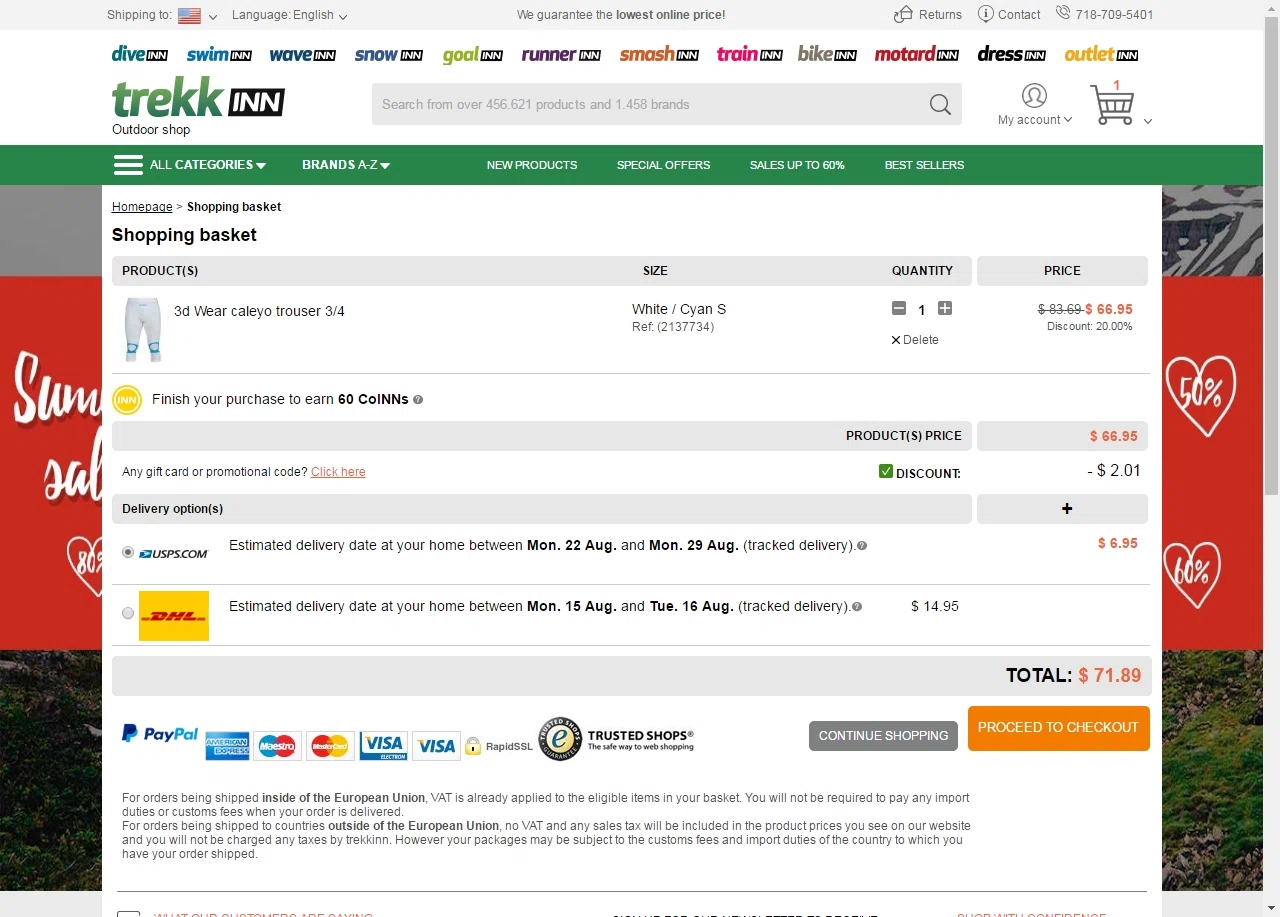Expand the My account dropdown
Screen dimensions: 1280x917
click(x=1035, y=120)
